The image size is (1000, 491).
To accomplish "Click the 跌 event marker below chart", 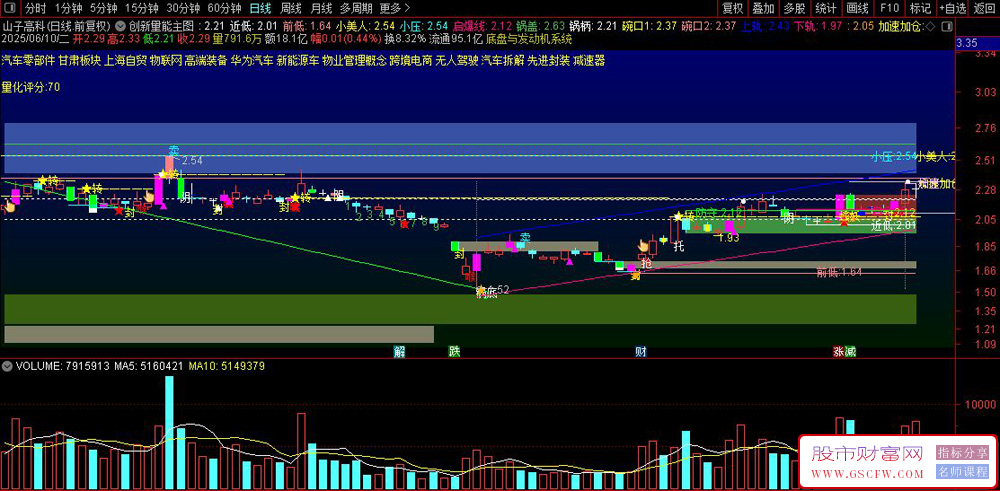I will point(454,351).
